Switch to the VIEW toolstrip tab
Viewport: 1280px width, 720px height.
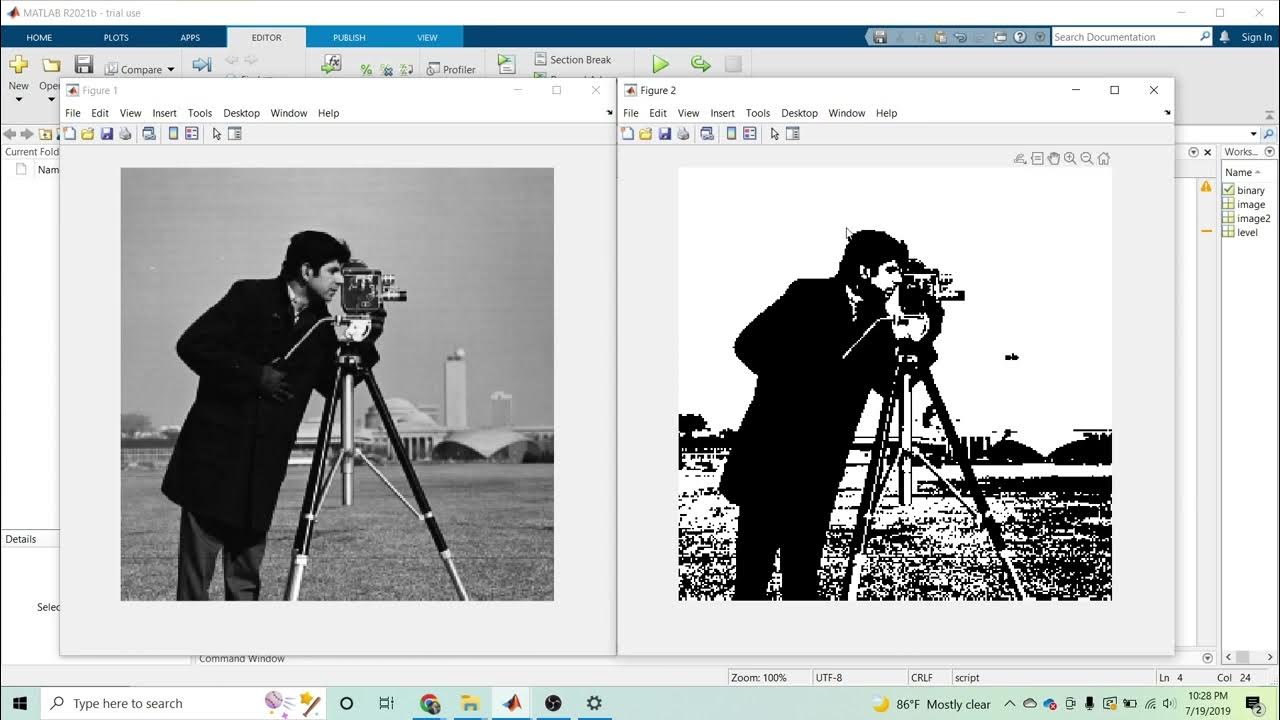click(x=427, y=37)
